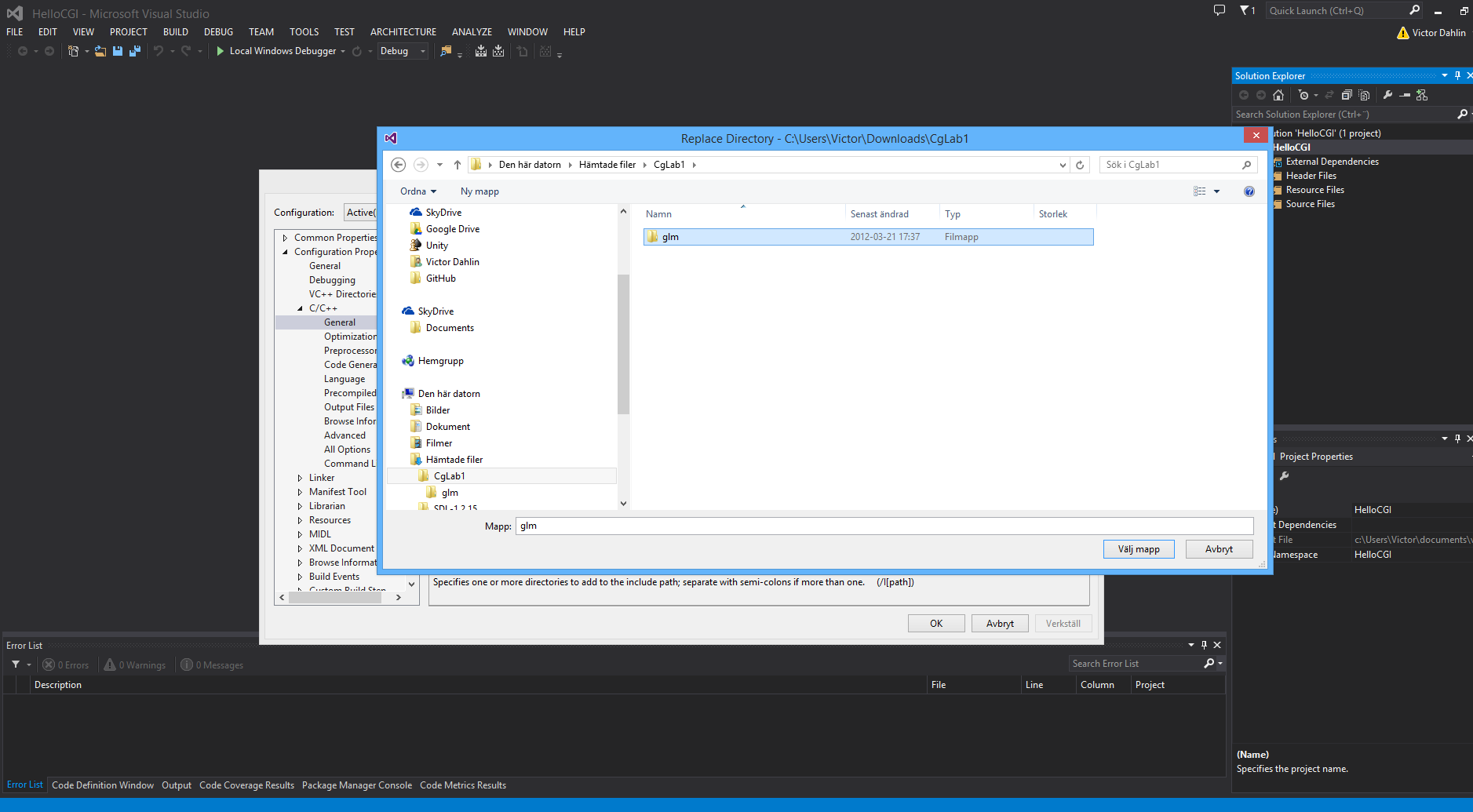Open the PROJECT menu

(x=128, y=32)
